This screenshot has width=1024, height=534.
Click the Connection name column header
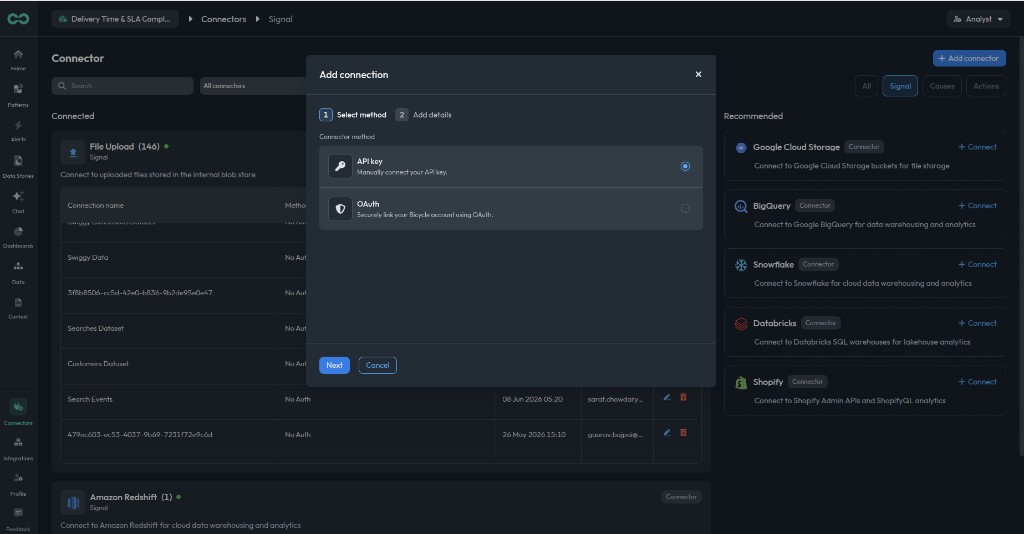pos(95,206)
